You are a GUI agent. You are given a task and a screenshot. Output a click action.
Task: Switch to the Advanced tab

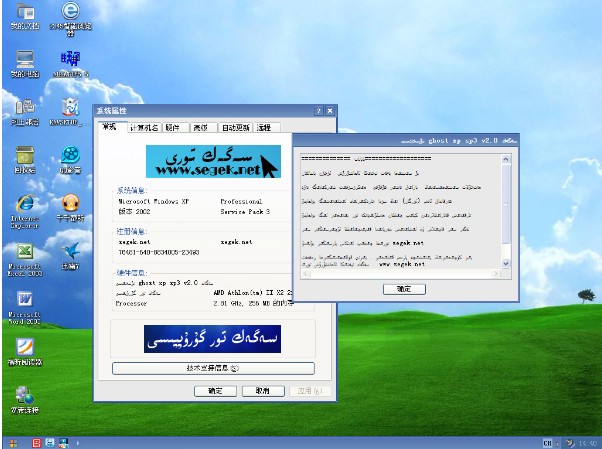201,128
